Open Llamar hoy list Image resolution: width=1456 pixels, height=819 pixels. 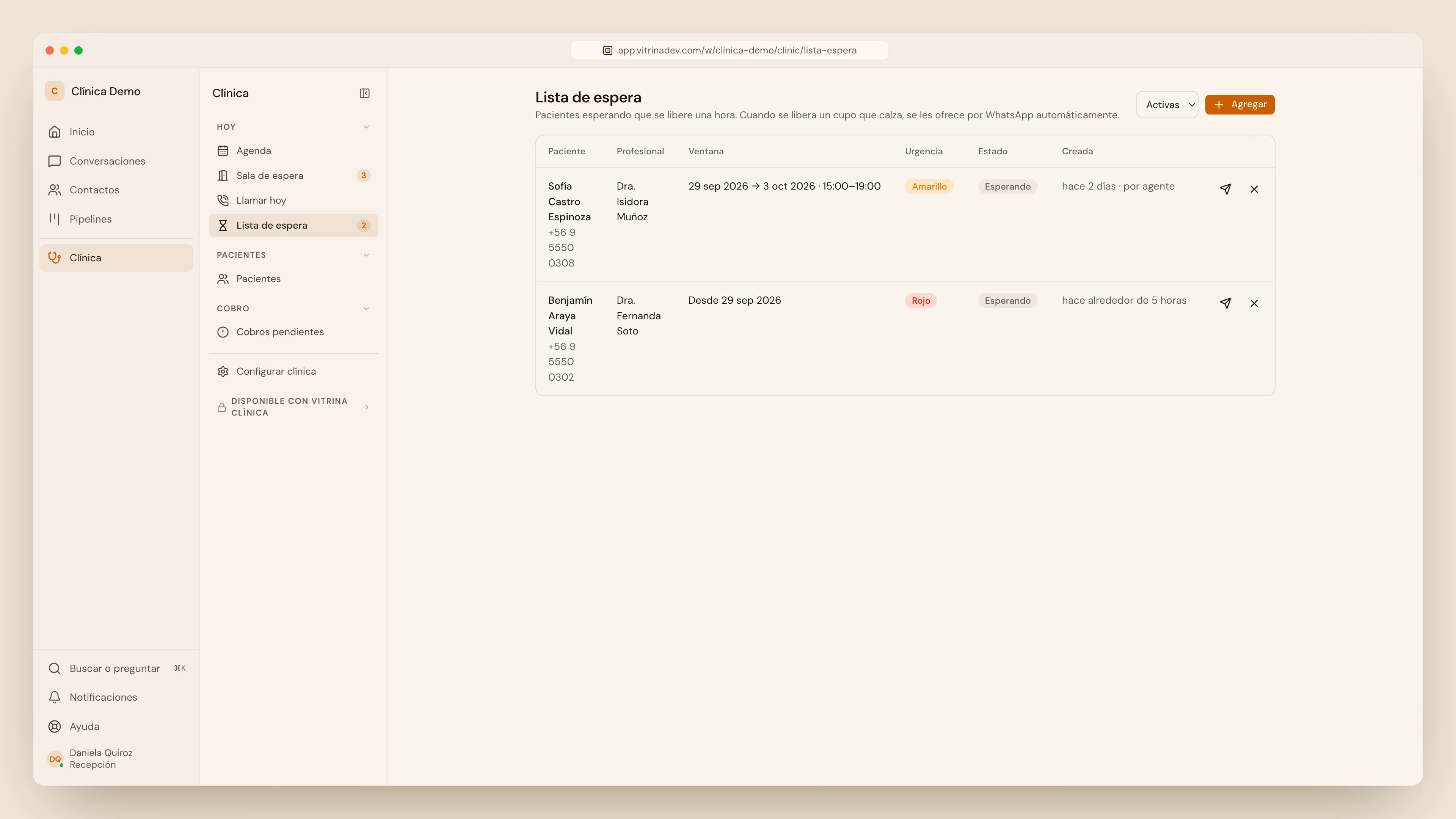293,201
